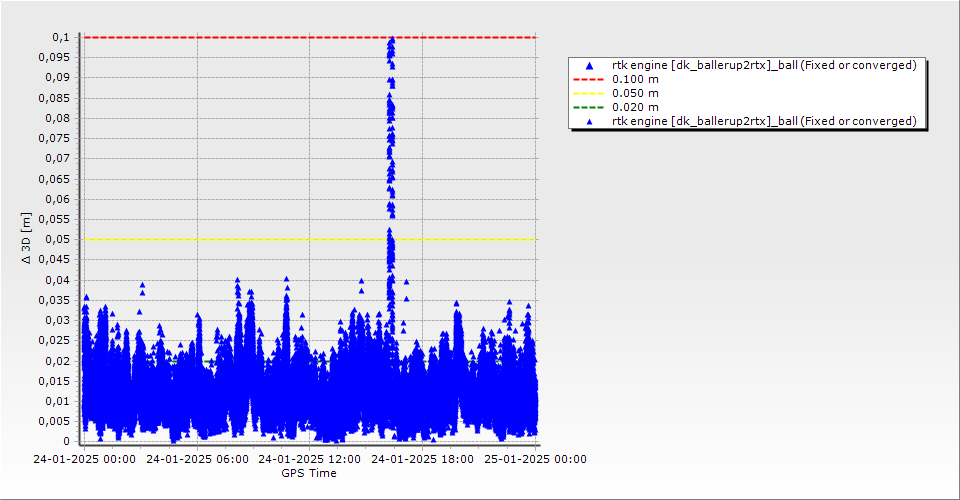Click y-axis tick label "0,075"

point(54,138)
